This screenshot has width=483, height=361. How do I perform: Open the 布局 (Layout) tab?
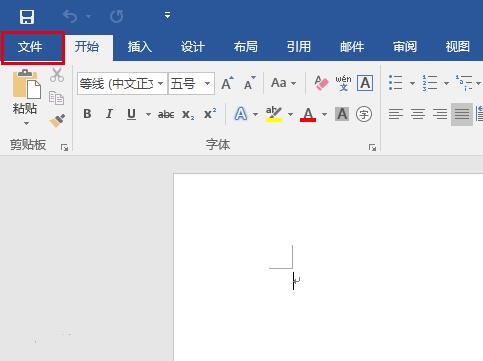[x=246, y=47]
